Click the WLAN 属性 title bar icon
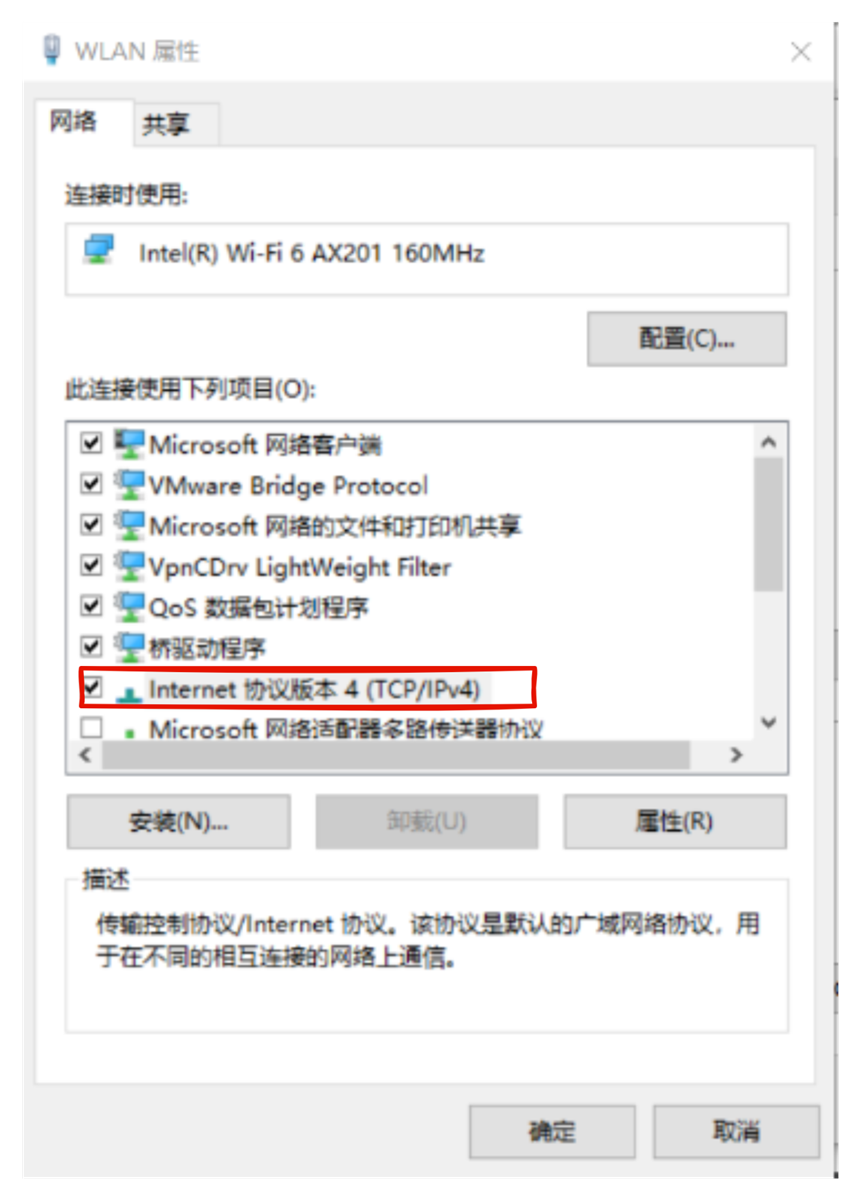The width and height of the screenshot is (865, 1203). (51, 50)
